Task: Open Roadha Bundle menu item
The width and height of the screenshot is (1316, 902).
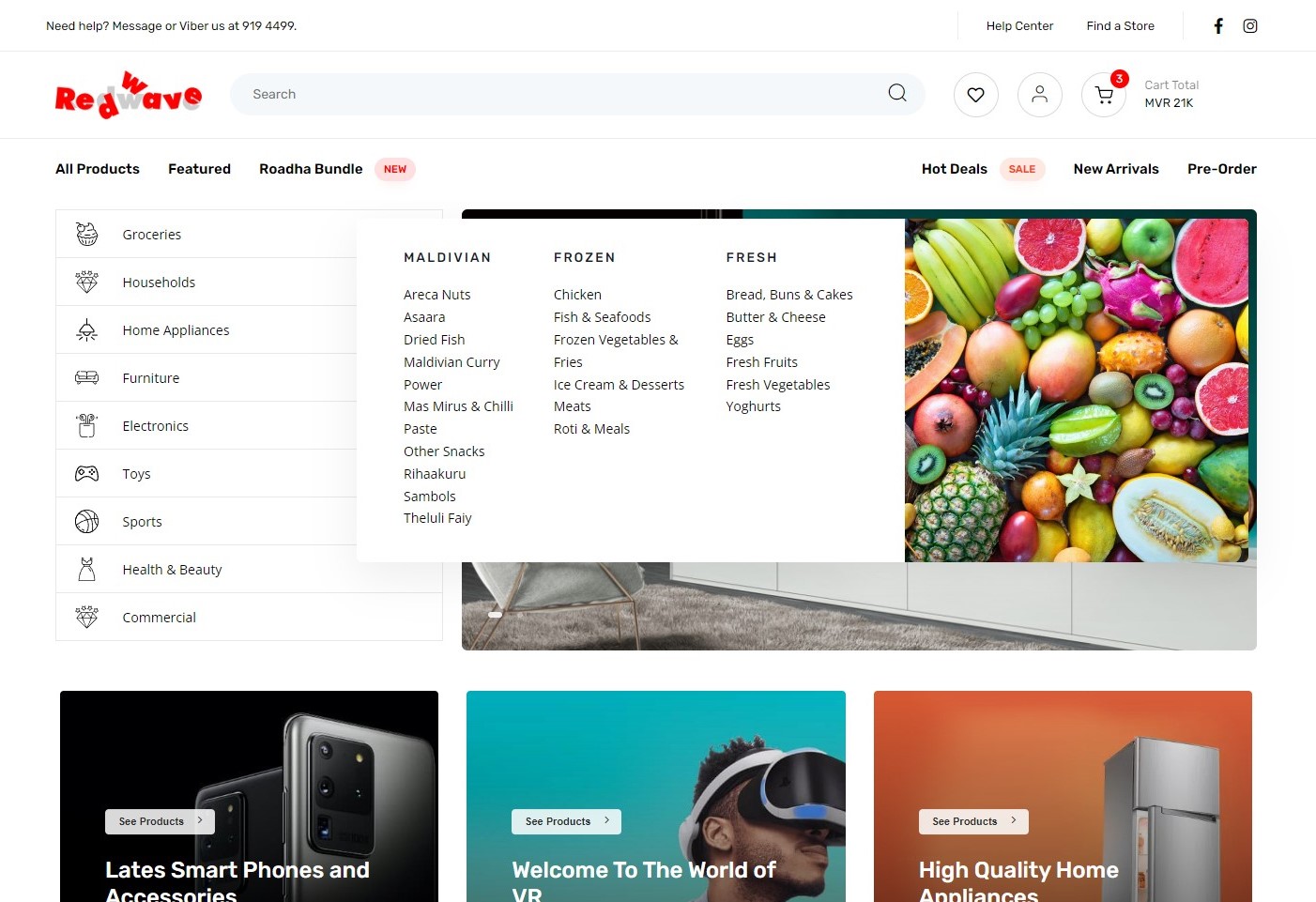Action: coord(311,169)
